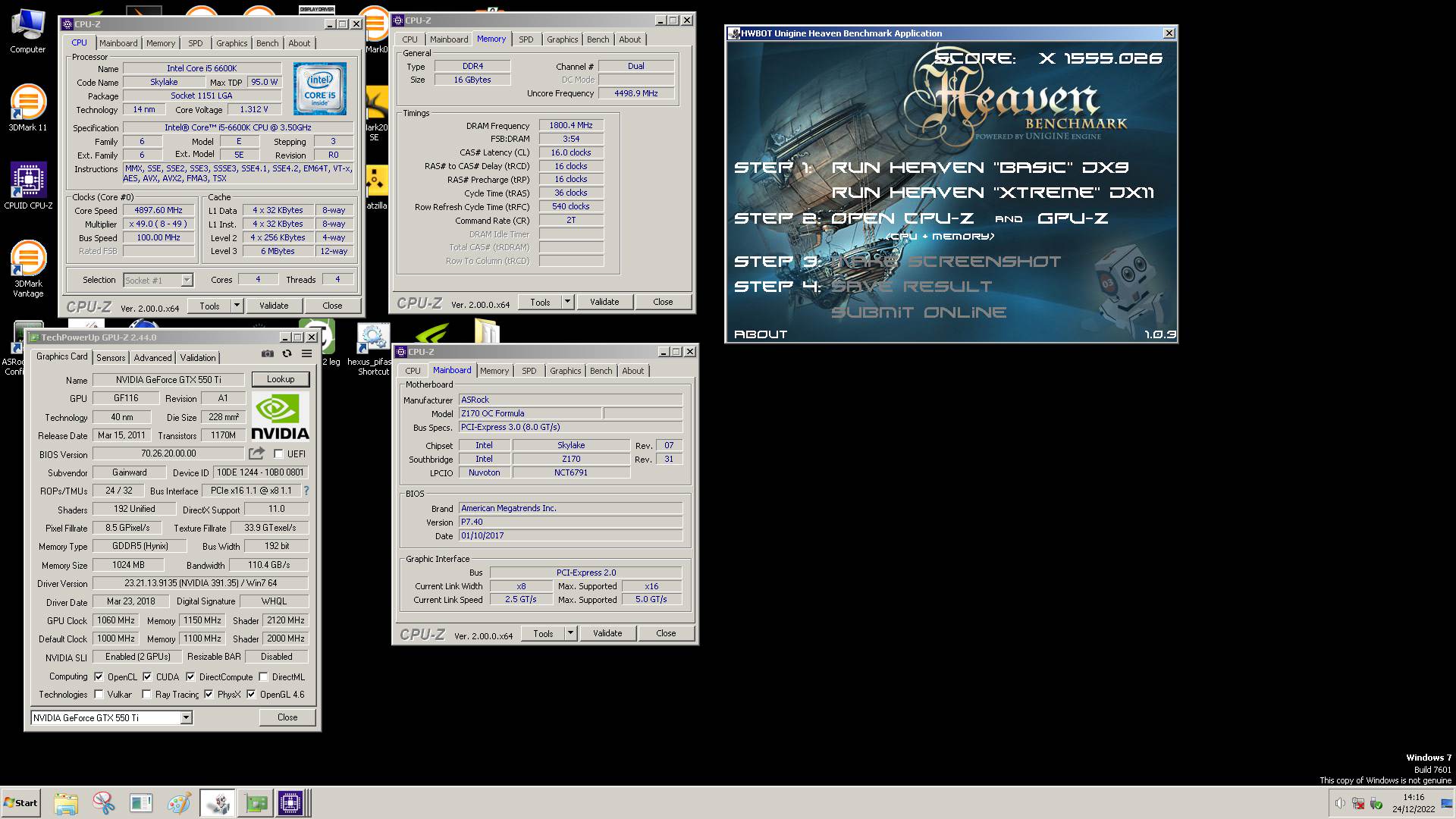Screen dimensions: 1456x819
Task: Open the Paint taskbar icon
Action: tap(179, 803)
